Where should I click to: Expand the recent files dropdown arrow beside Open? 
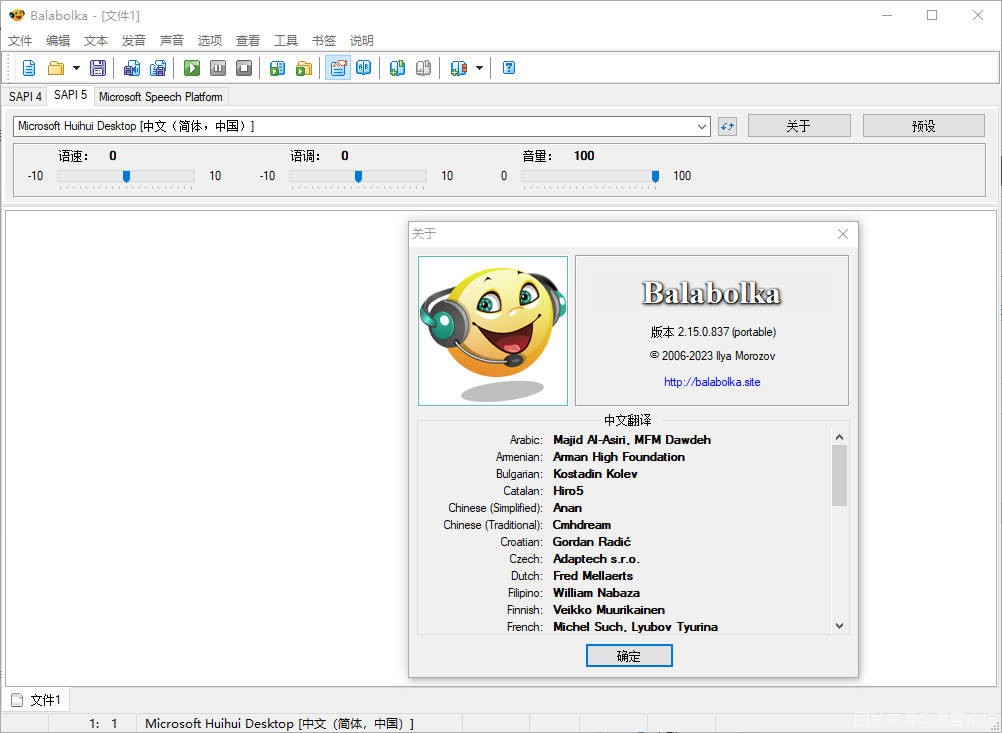pos(76,68)
